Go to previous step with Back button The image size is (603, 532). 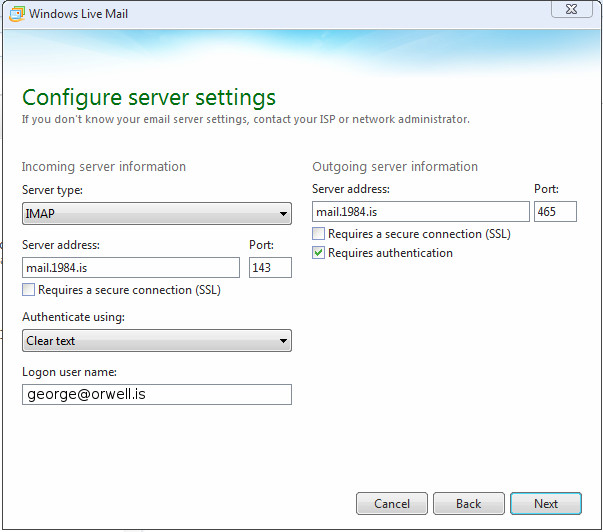[468, 503]
